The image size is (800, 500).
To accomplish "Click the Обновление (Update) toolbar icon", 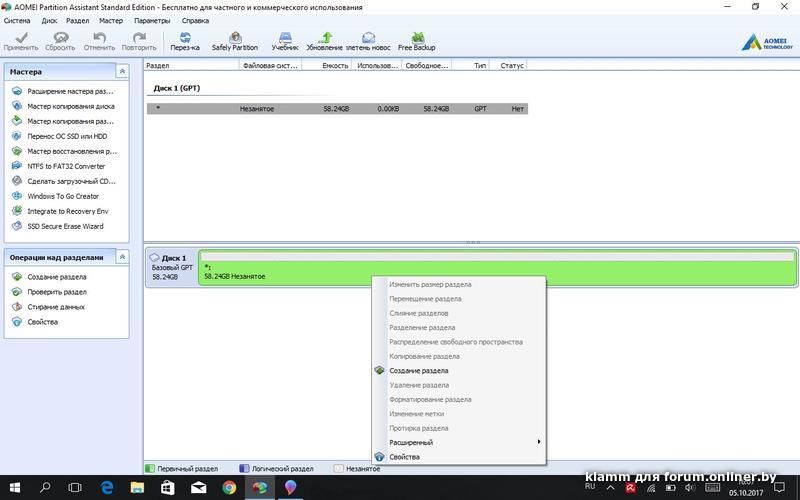I will (x=324, y=40).
